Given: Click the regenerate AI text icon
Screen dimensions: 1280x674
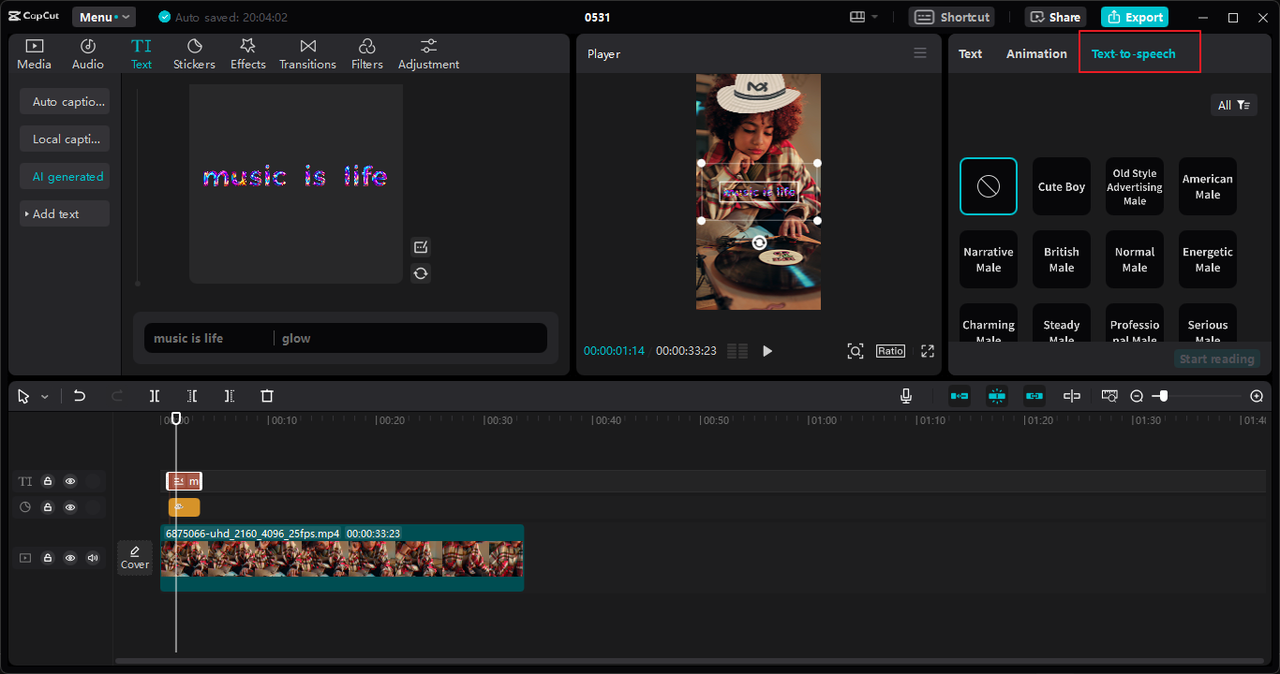Looking at the screenshot, I should click(421, 273).
